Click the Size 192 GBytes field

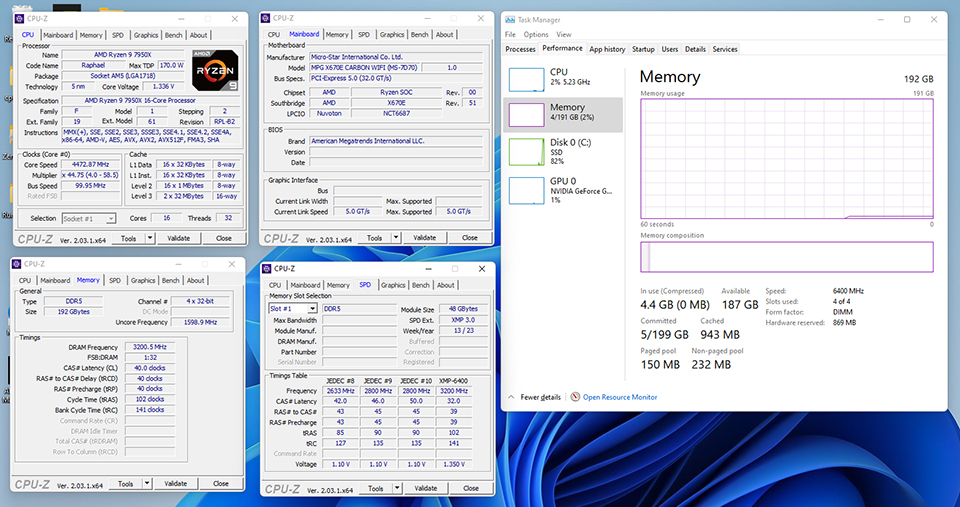pos(73,312)
